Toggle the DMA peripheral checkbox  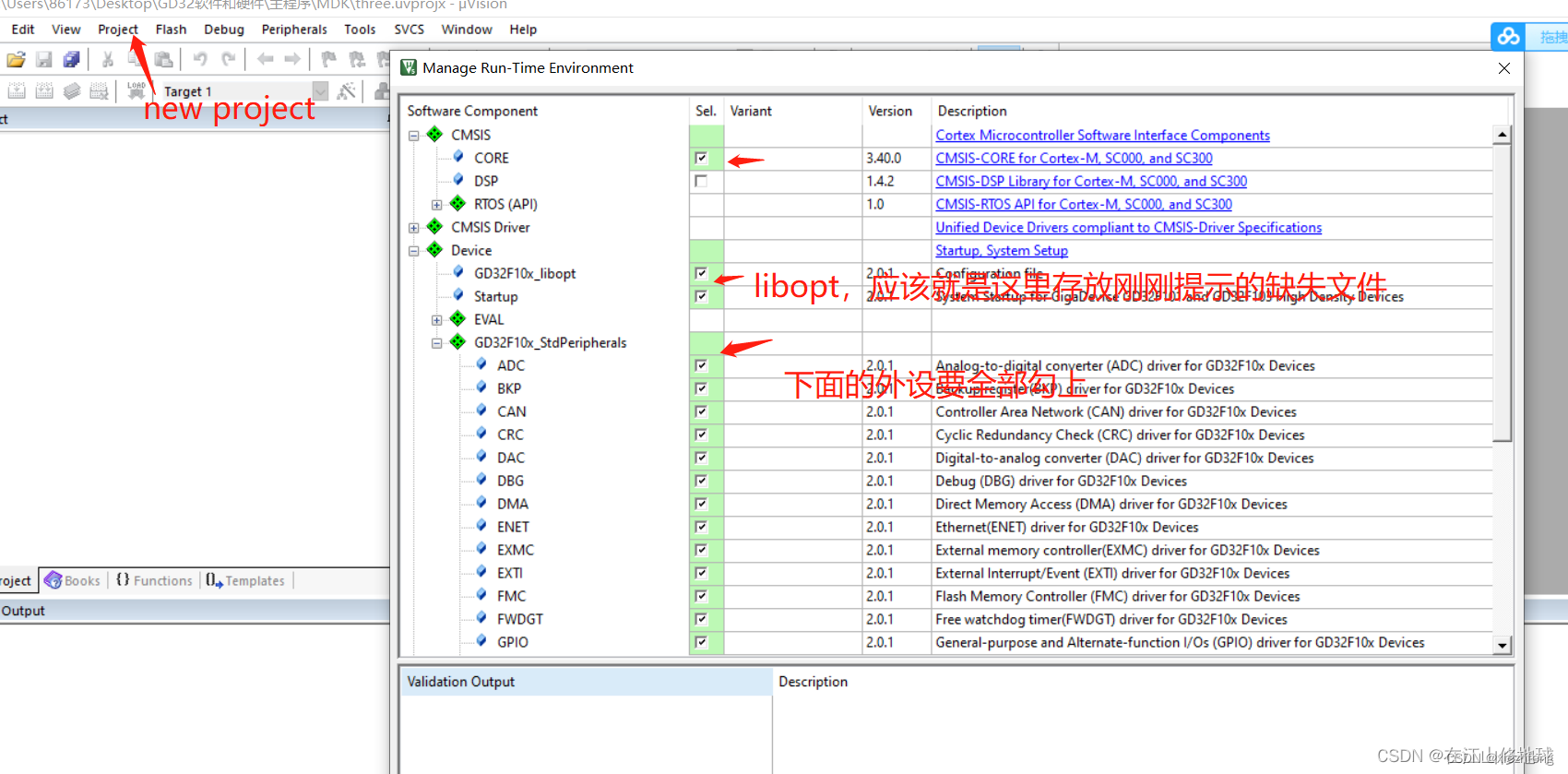(x=701, y=504)
